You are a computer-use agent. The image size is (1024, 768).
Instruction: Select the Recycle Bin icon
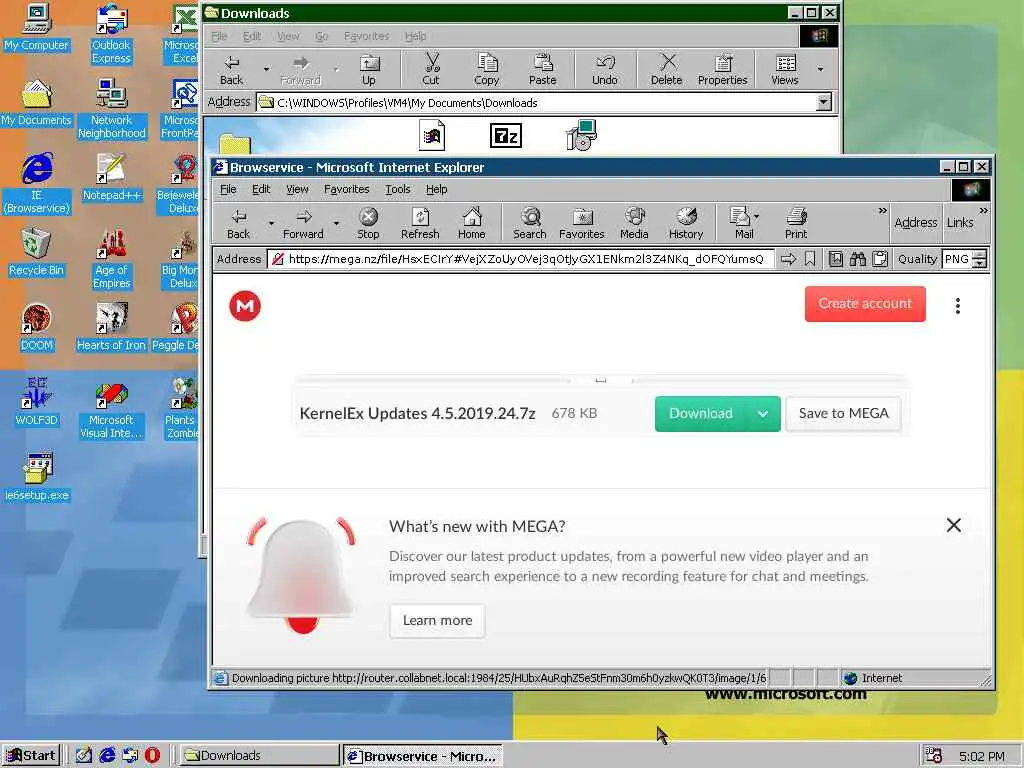[x=37, y=251]
